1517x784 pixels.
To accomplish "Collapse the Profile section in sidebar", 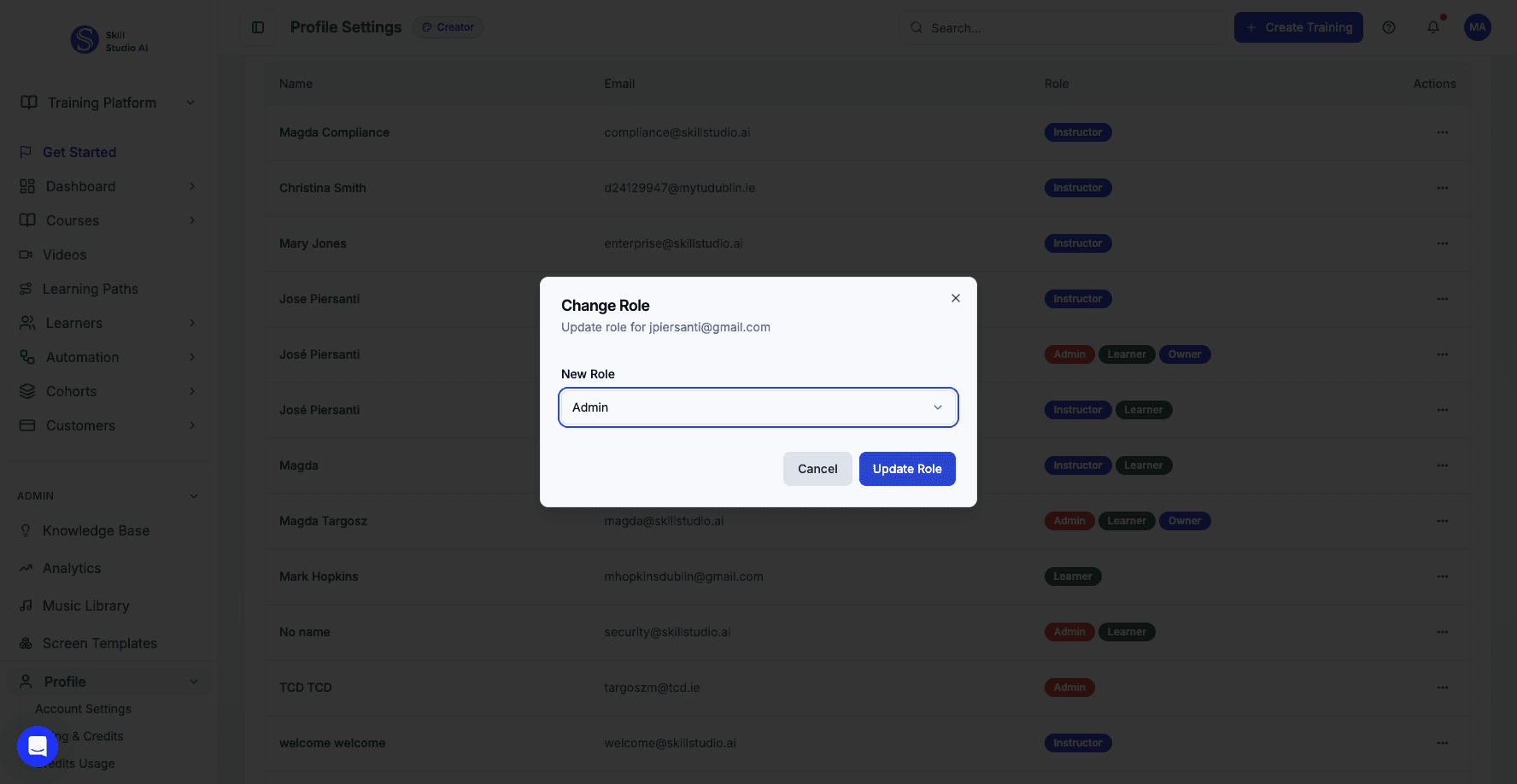I will 194,682.
